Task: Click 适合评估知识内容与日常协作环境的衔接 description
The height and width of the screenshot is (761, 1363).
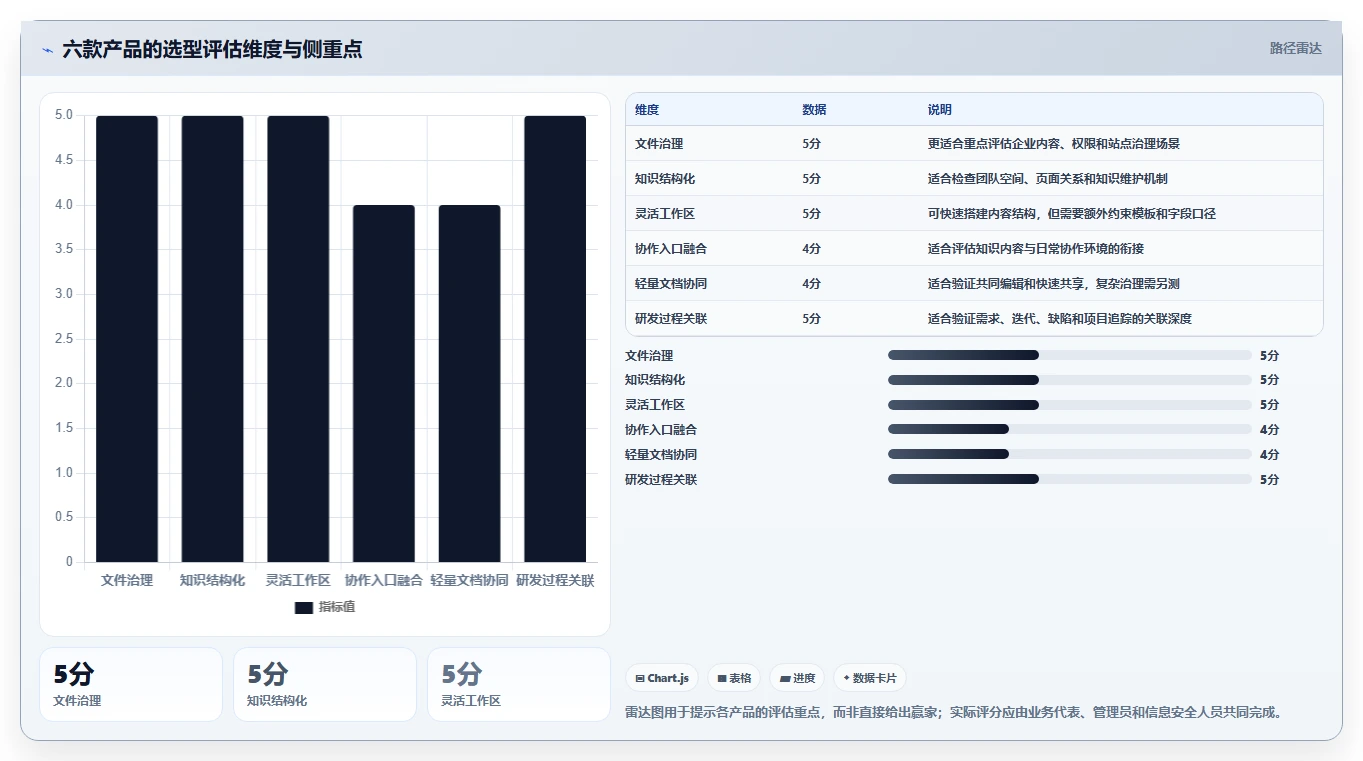Action: pos(1036,249)
